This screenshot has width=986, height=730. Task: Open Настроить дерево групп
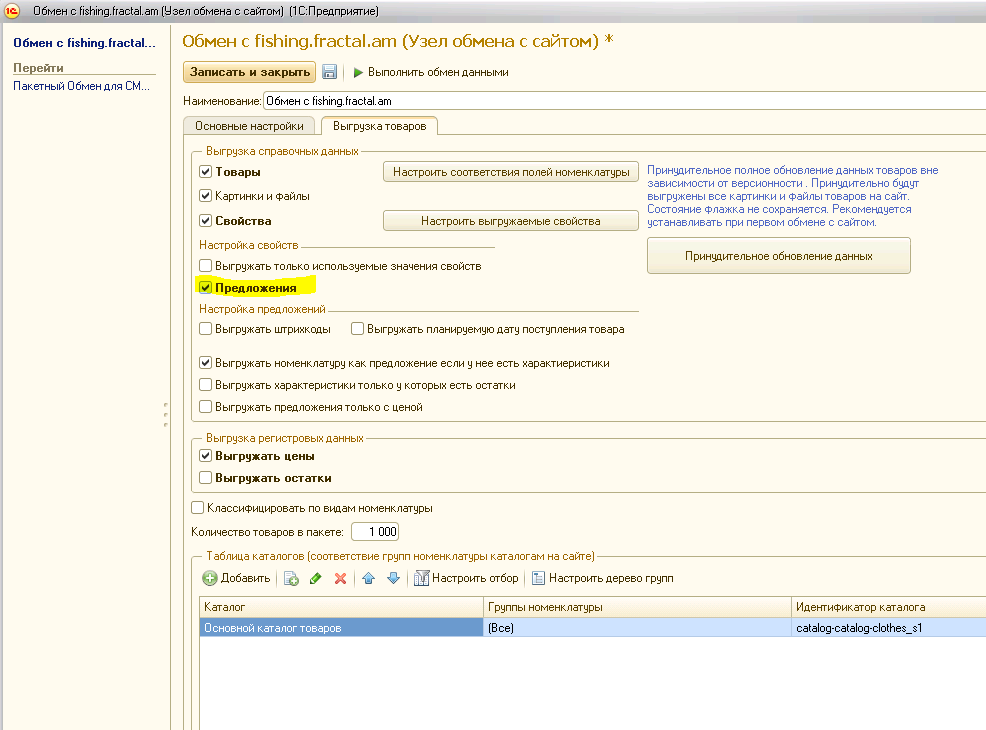pos(602,578)
